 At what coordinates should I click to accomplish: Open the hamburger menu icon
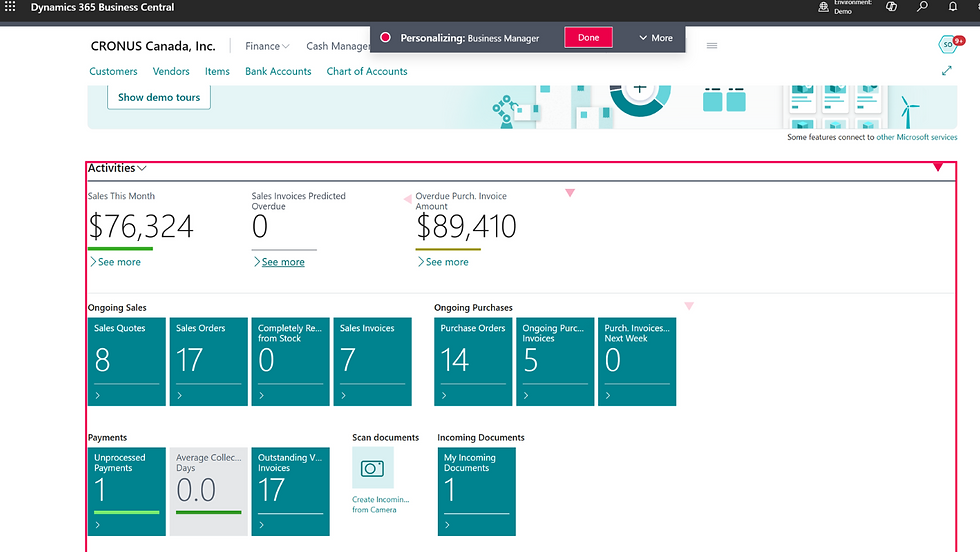point(712,46)
